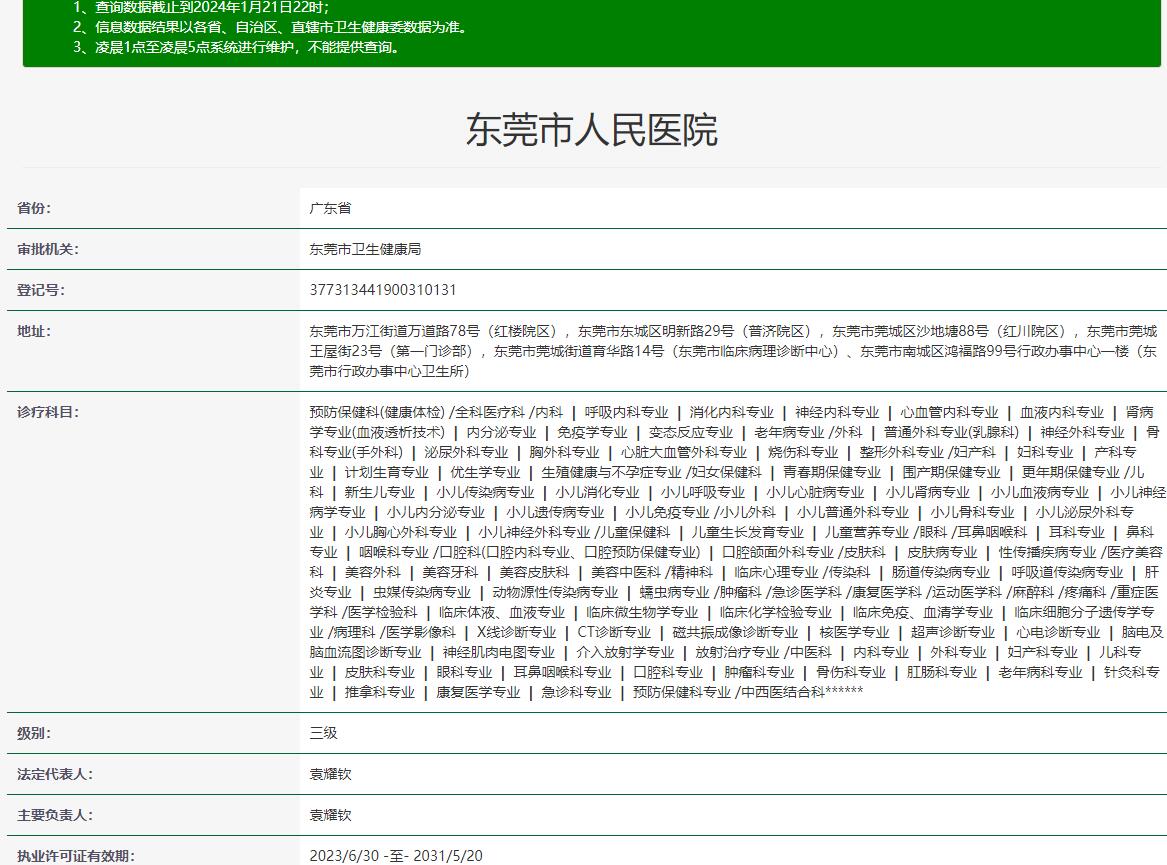The image size is (1167, 865).
Task: Click the hospital address paragraph text
Action: click(732, 351)
